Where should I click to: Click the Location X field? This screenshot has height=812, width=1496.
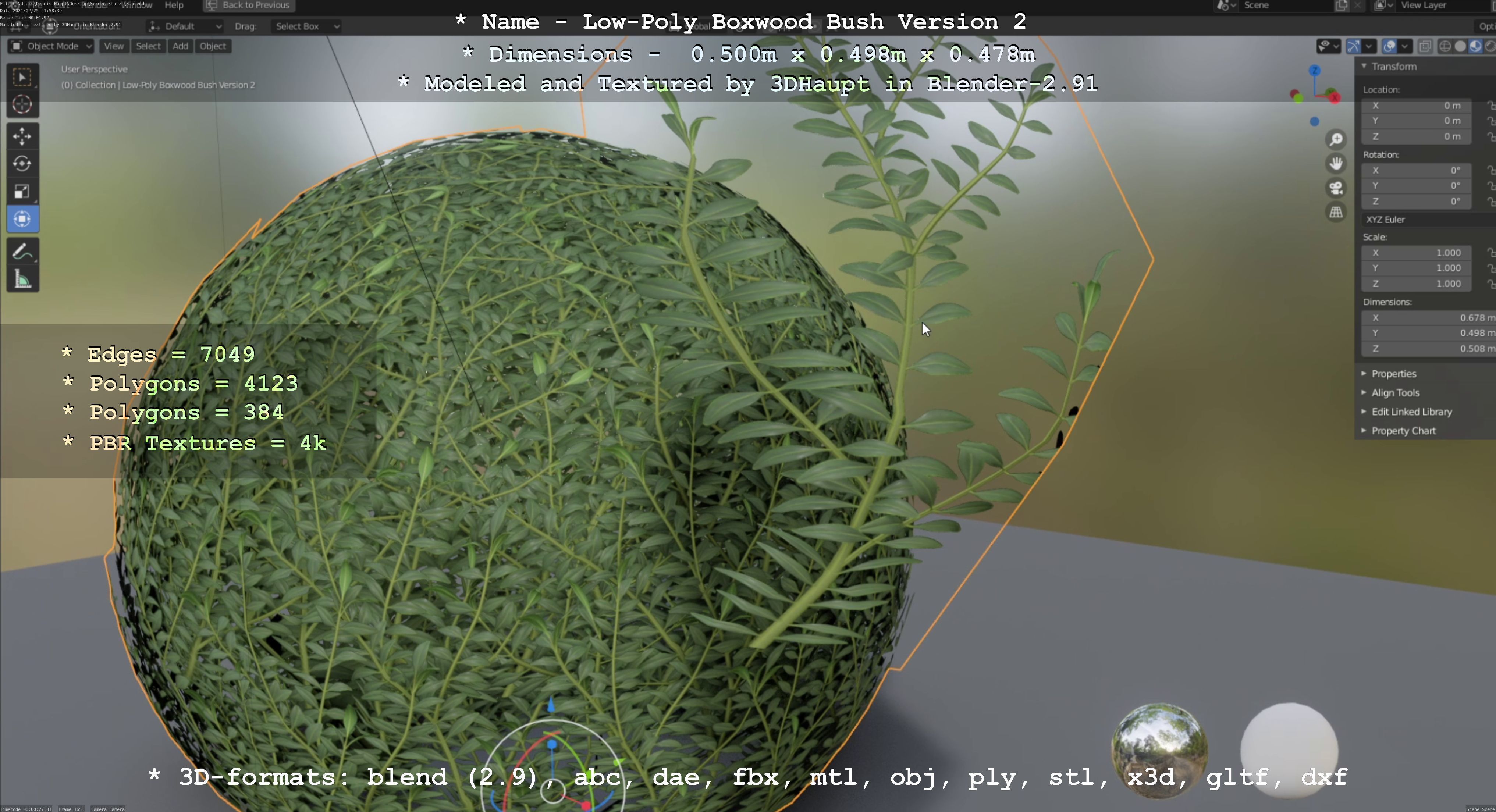pos(1417,106)
